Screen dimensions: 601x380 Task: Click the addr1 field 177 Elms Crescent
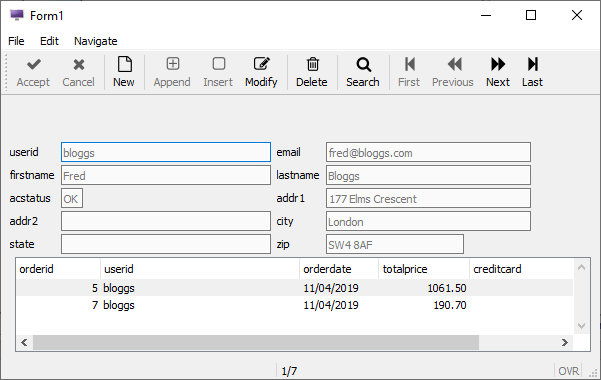coord(428,198)
